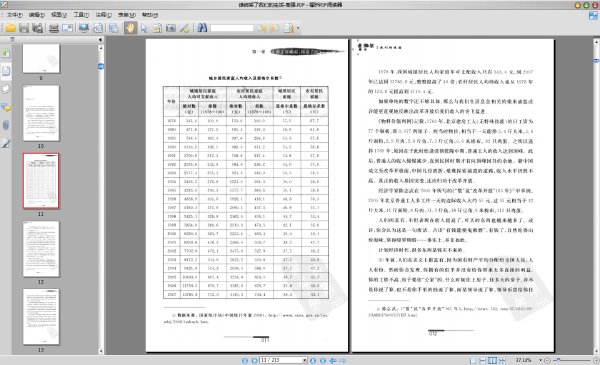Image resolution: width=600 pixels, height=365 pixels.
Task: Open the page number dropdown
Action: click(305, 360)
